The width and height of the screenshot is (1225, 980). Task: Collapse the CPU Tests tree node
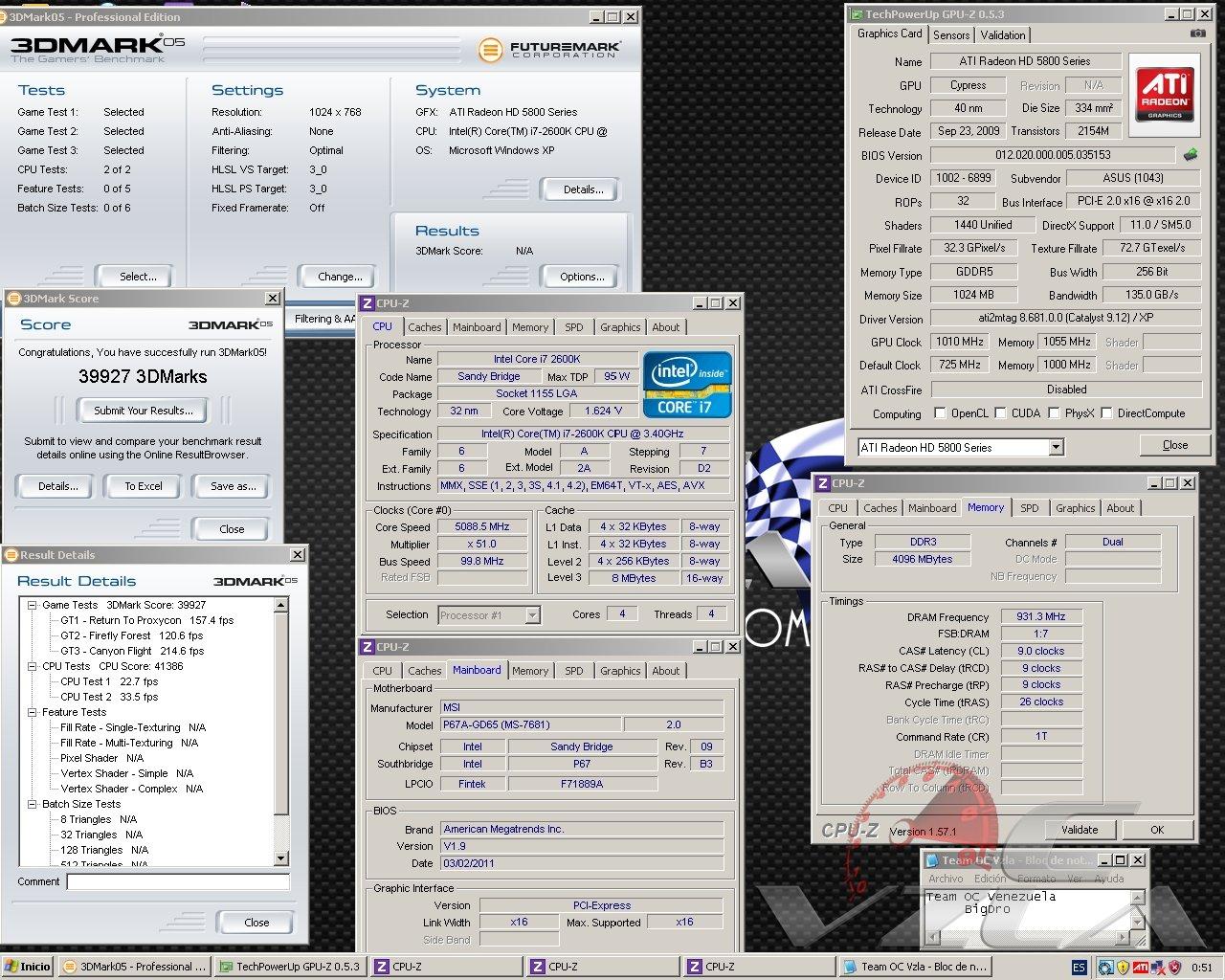(x=32, y=666)
